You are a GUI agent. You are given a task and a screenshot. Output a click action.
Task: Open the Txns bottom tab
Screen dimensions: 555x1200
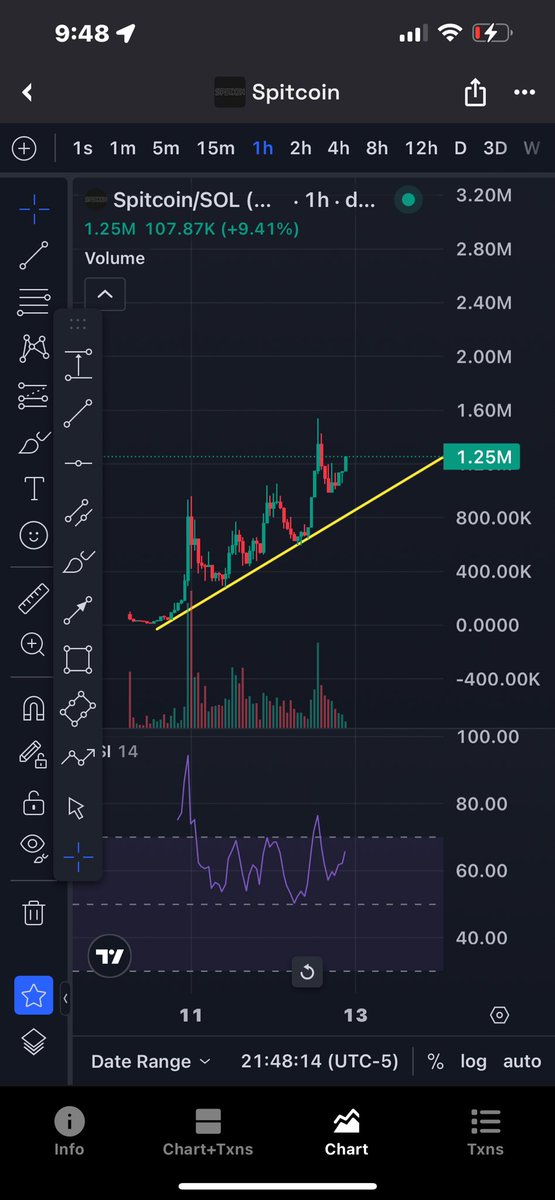pos(485,1132)
